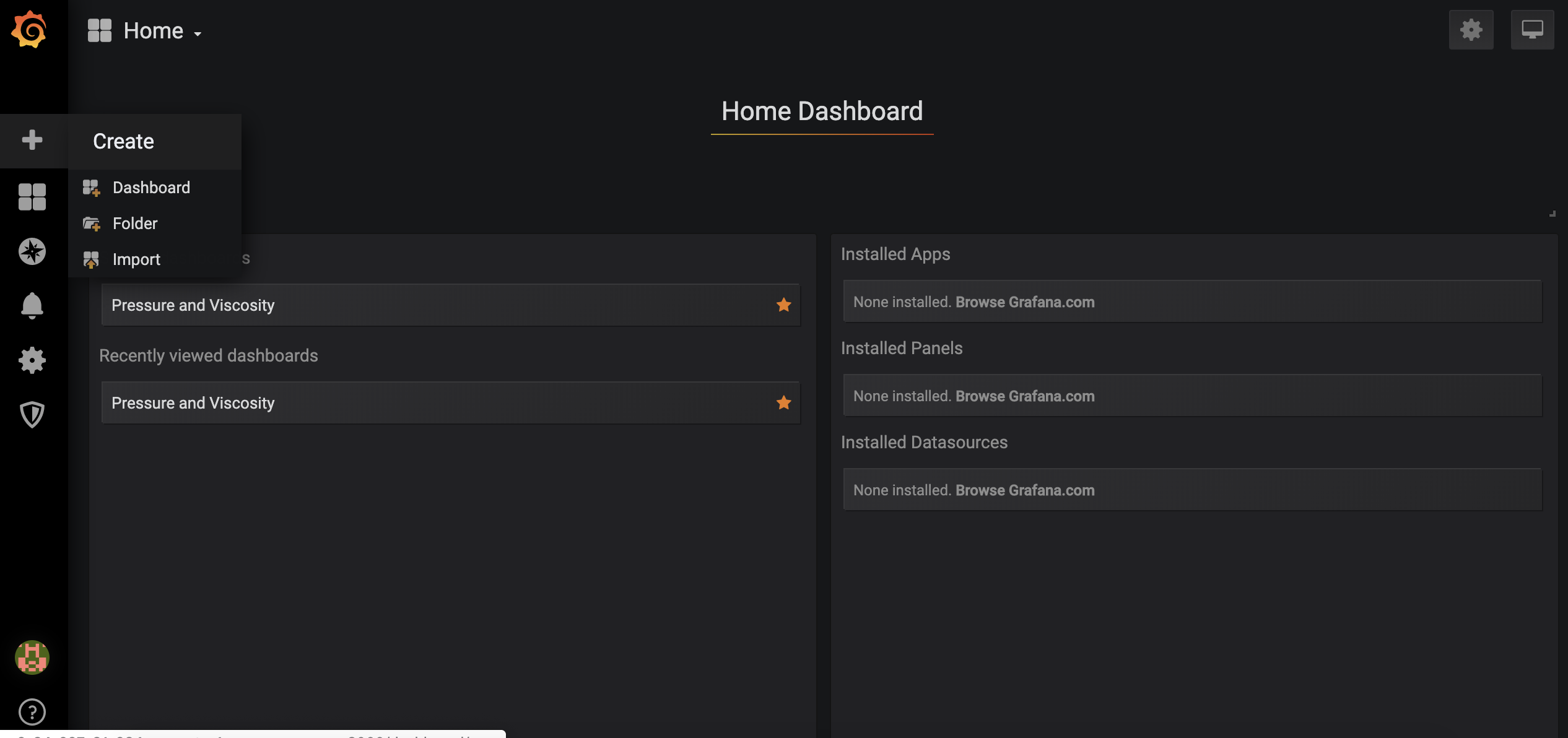Click the user avatar icon
The width and height of the screenshot is (1568, 738).
point(32,657)
